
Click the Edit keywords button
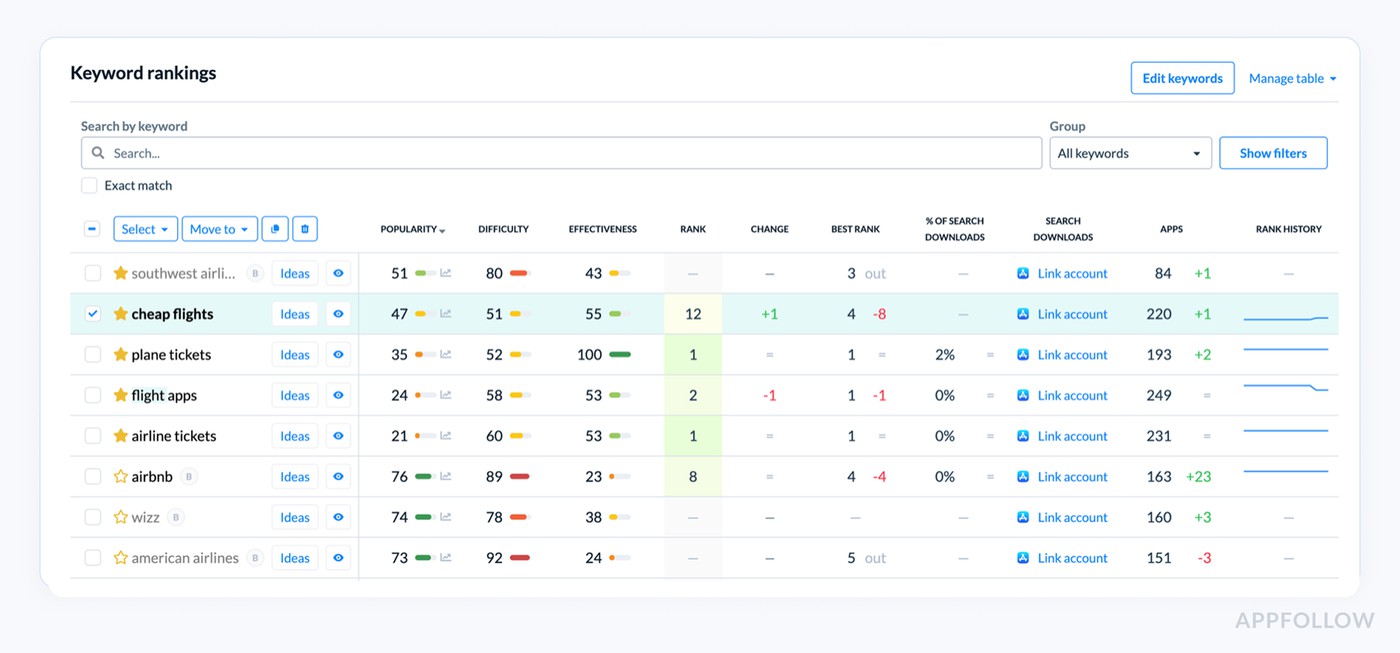click(x=1182, y=78)
